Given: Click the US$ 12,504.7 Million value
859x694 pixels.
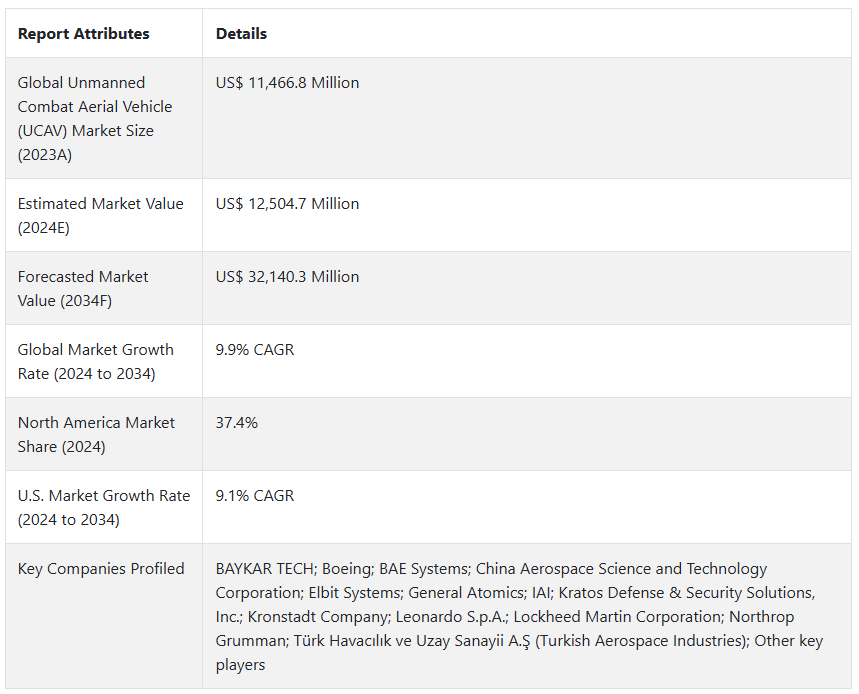Looking at the screenshot, I should click(x=287, y=204).
